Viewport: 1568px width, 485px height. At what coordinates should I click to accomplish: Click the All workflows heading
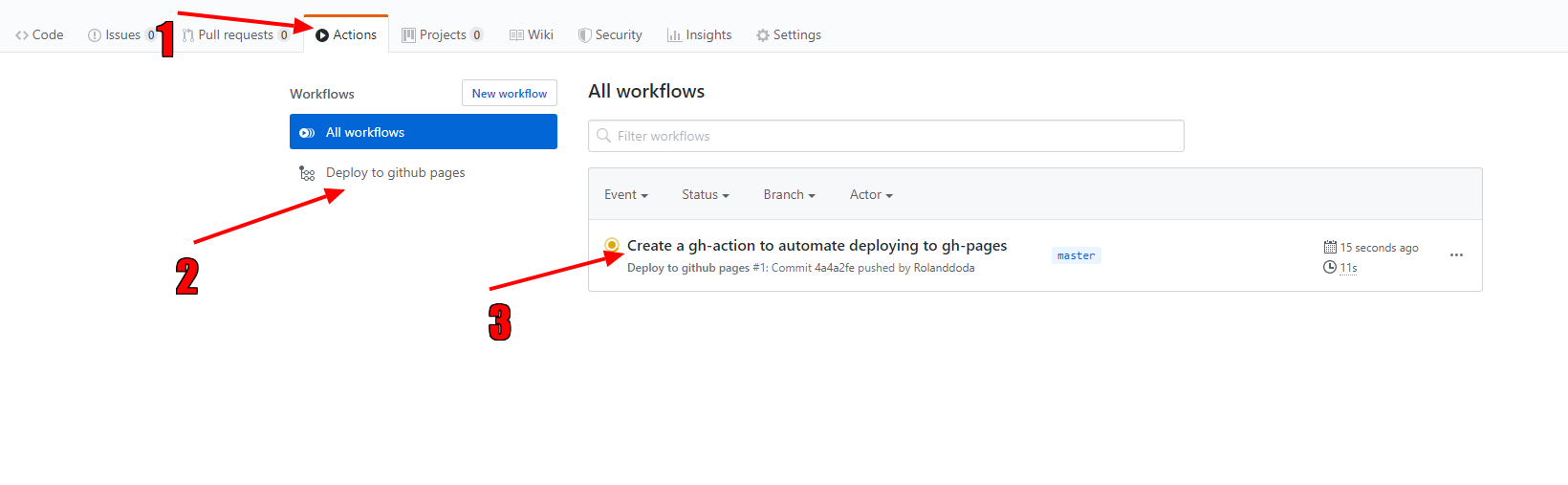pos(646,91)
